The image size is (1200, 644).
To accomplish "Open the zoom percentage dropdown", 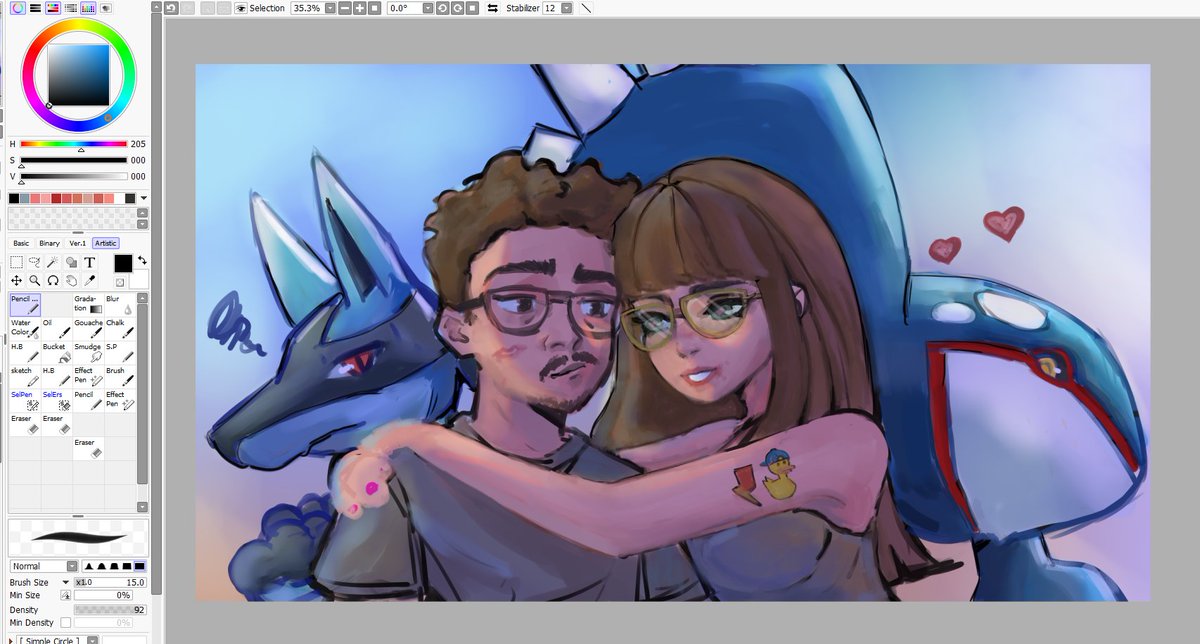I will [329, 8].
